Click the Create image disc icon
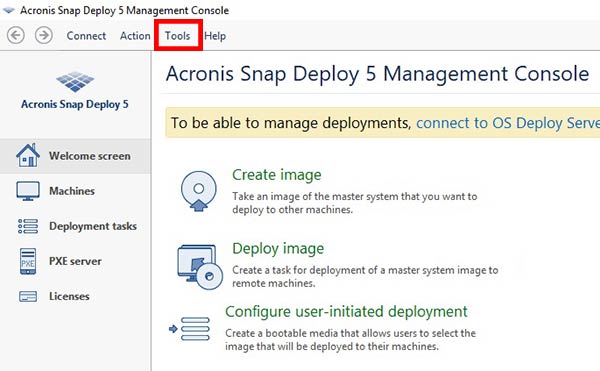The image size is (600, 371). coord(198,191)
